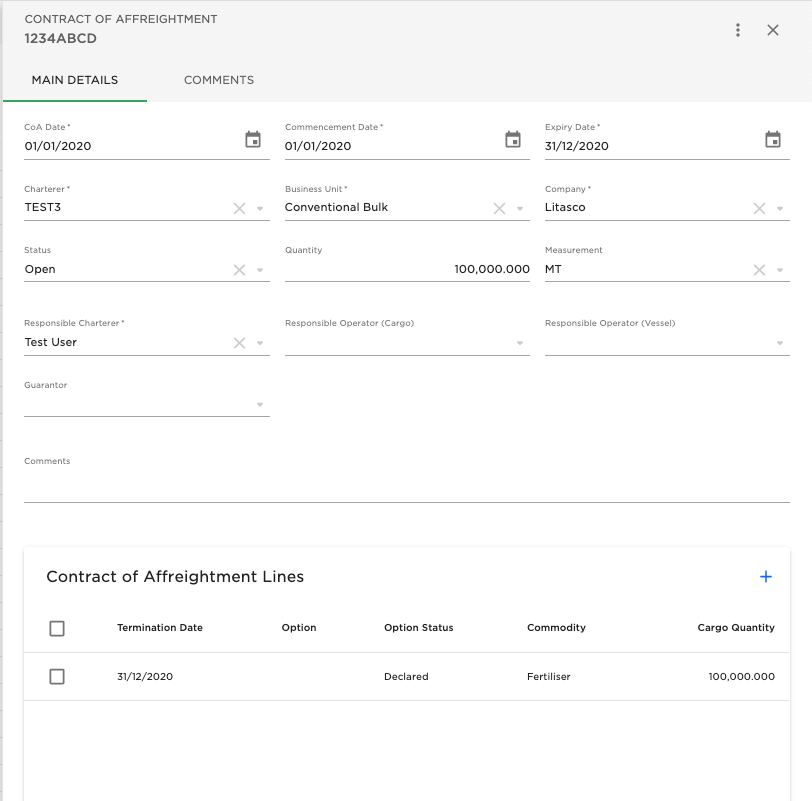Clear the Measurement MT value
Viewport: 812px width, 801px height.
click(x=759, y=270)
